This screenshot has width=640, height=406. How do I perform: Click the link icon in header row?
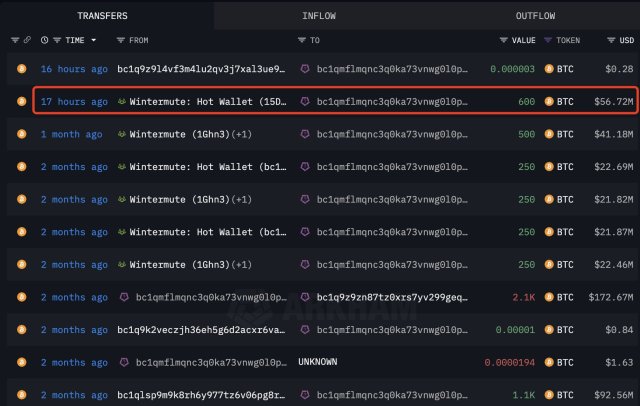28,40
